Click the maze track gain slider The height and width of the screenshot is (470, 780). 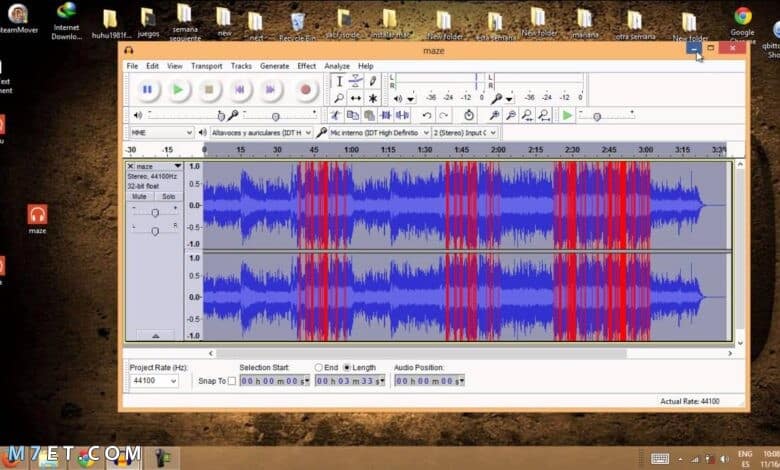[155, 212]
